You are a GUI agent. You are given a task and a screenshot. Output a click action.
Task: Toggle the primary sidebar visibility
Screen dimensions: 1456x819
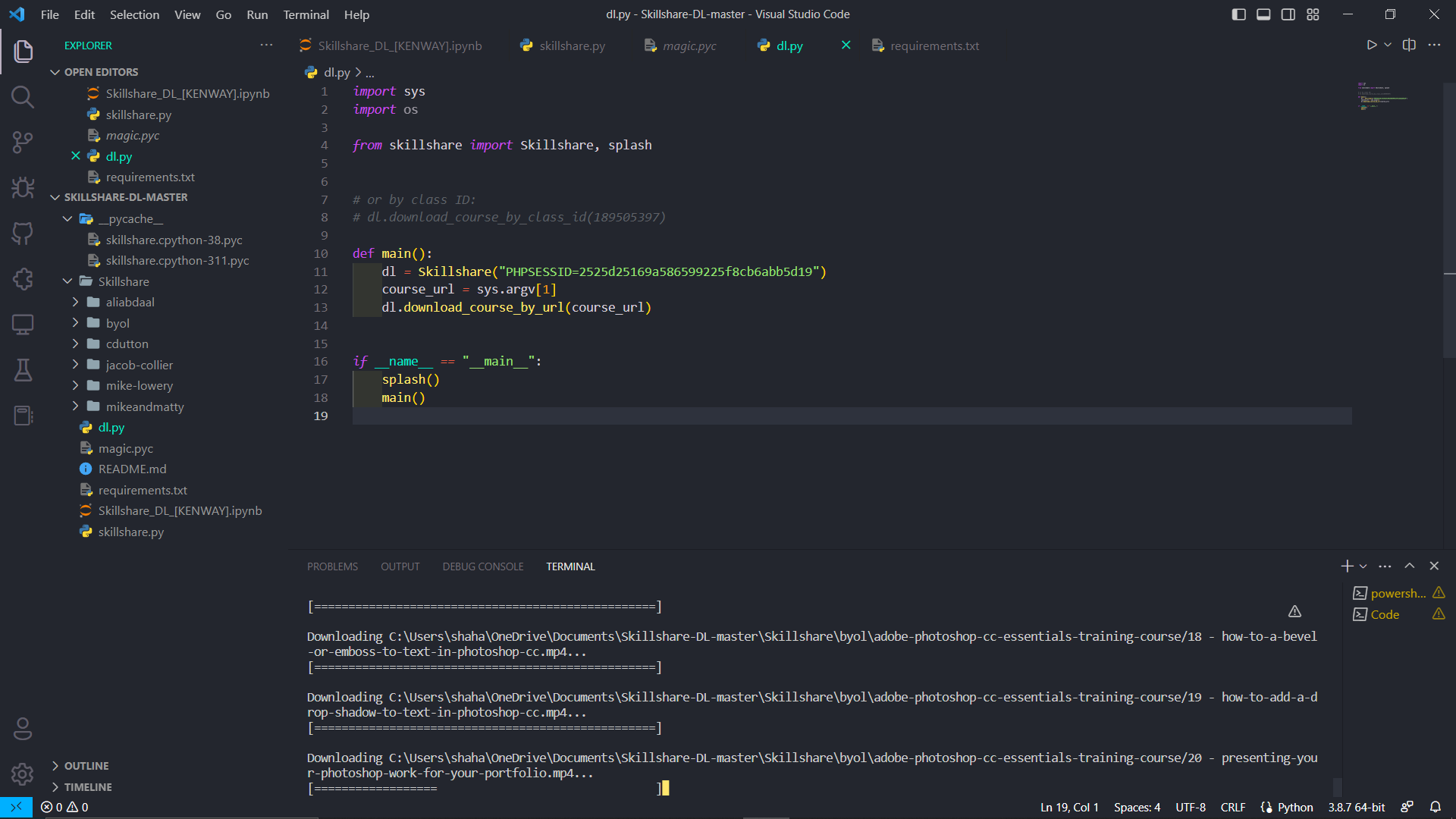(1238, 14)
